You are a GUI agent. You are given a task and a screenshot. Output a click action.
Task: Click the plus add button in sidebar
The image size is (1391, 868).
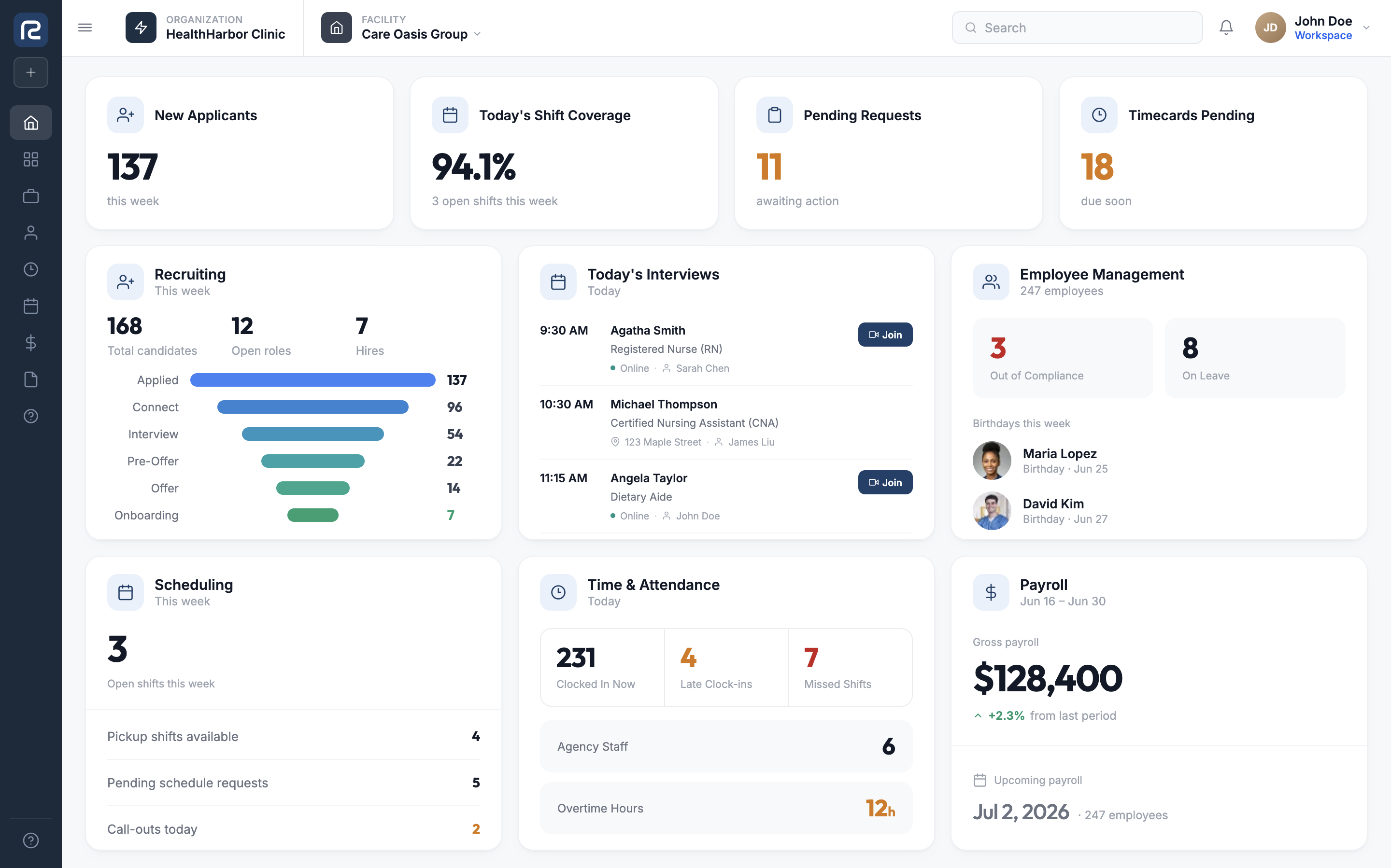30,72
